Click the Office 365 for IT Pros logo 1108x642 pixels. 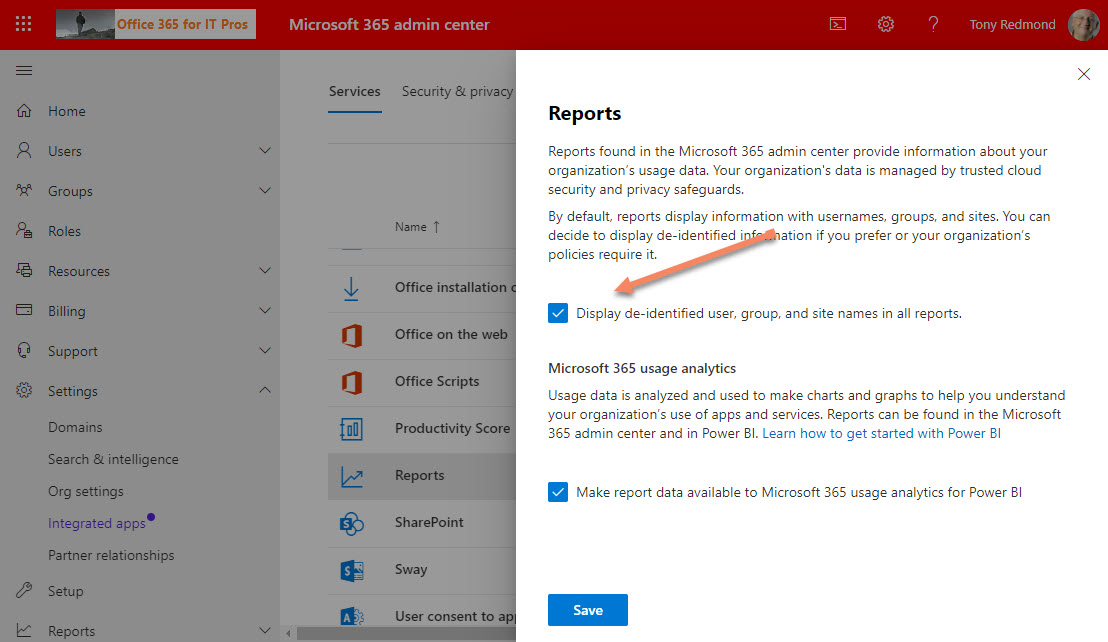click(156, 24)
